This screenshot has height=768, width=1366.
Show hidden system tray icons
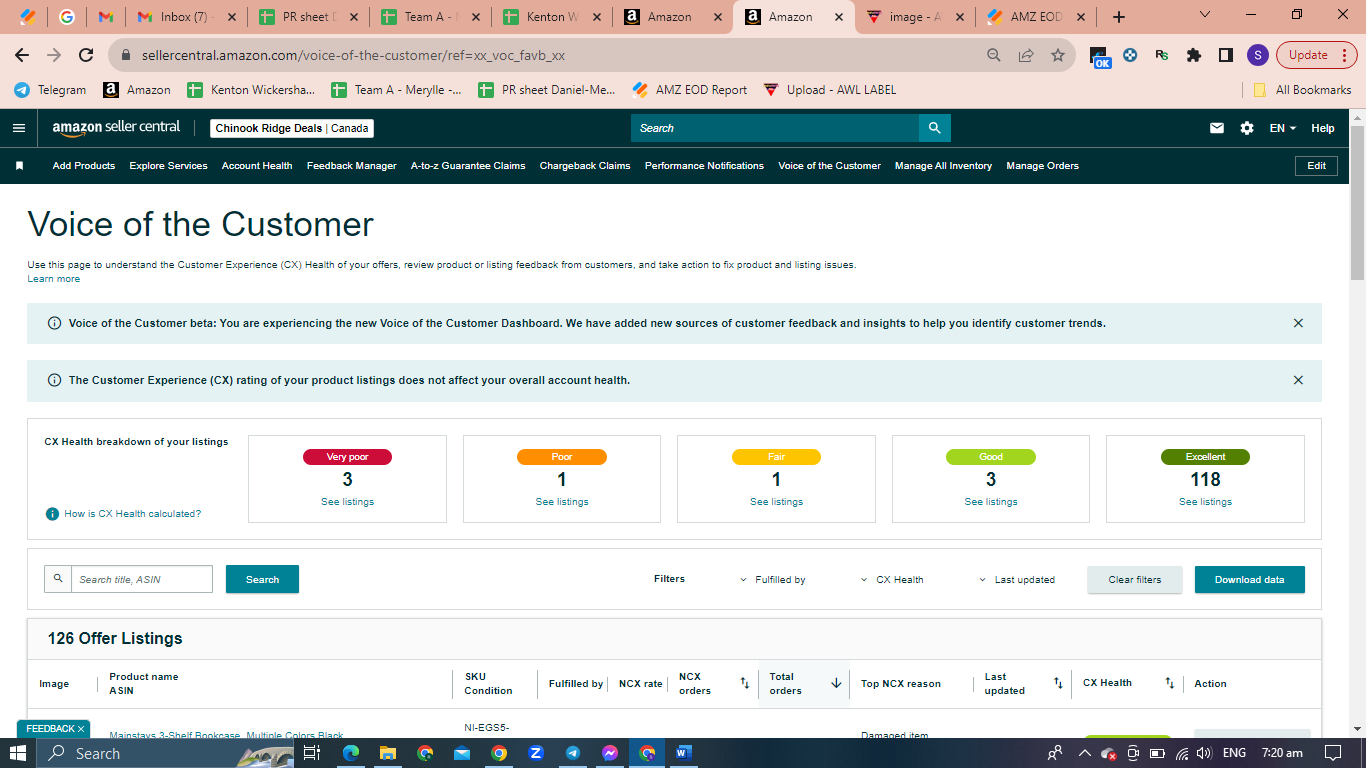pos(1083,753)
